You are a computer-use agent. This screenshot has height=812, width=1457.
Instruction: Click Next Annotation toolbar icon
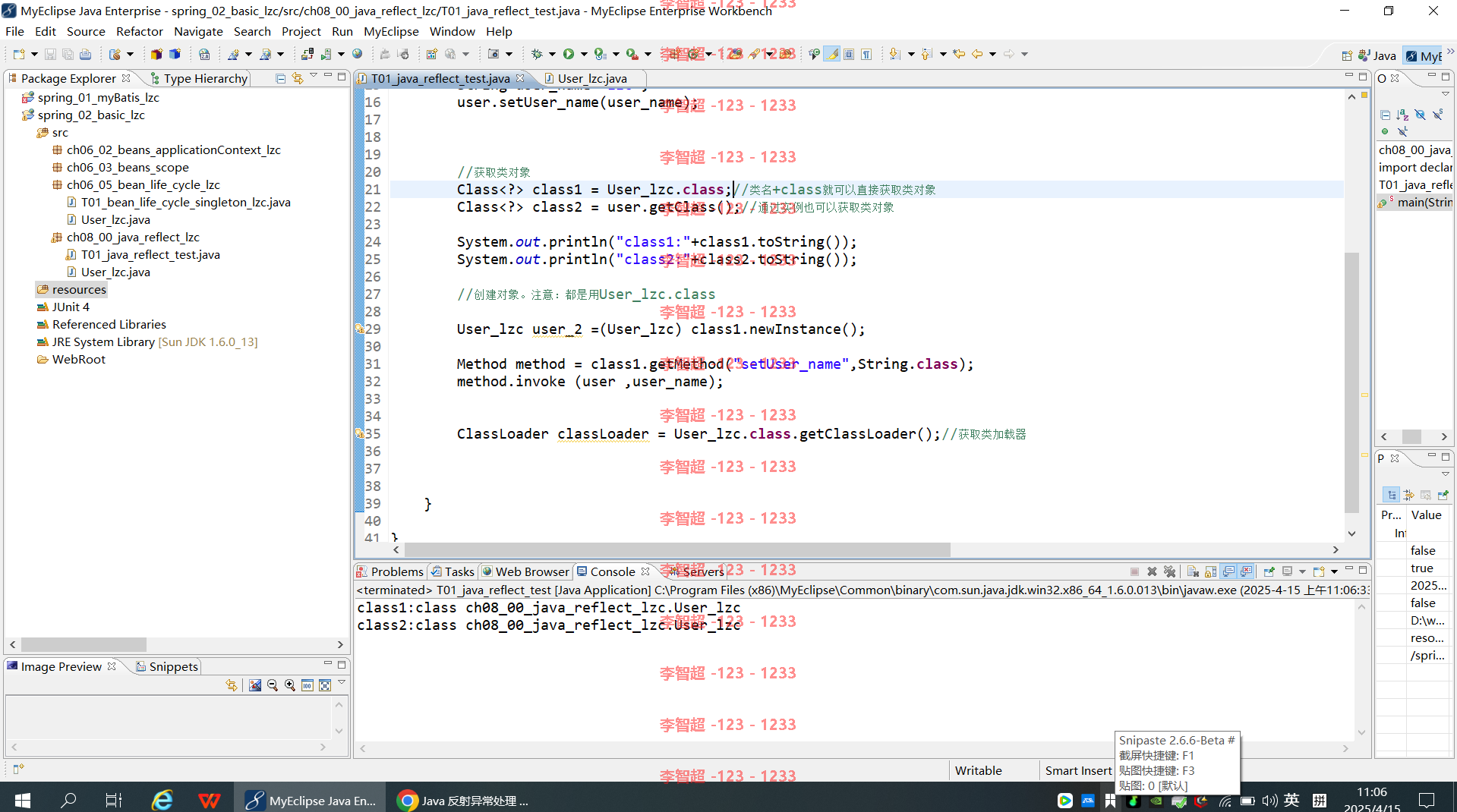coord(894,54)
